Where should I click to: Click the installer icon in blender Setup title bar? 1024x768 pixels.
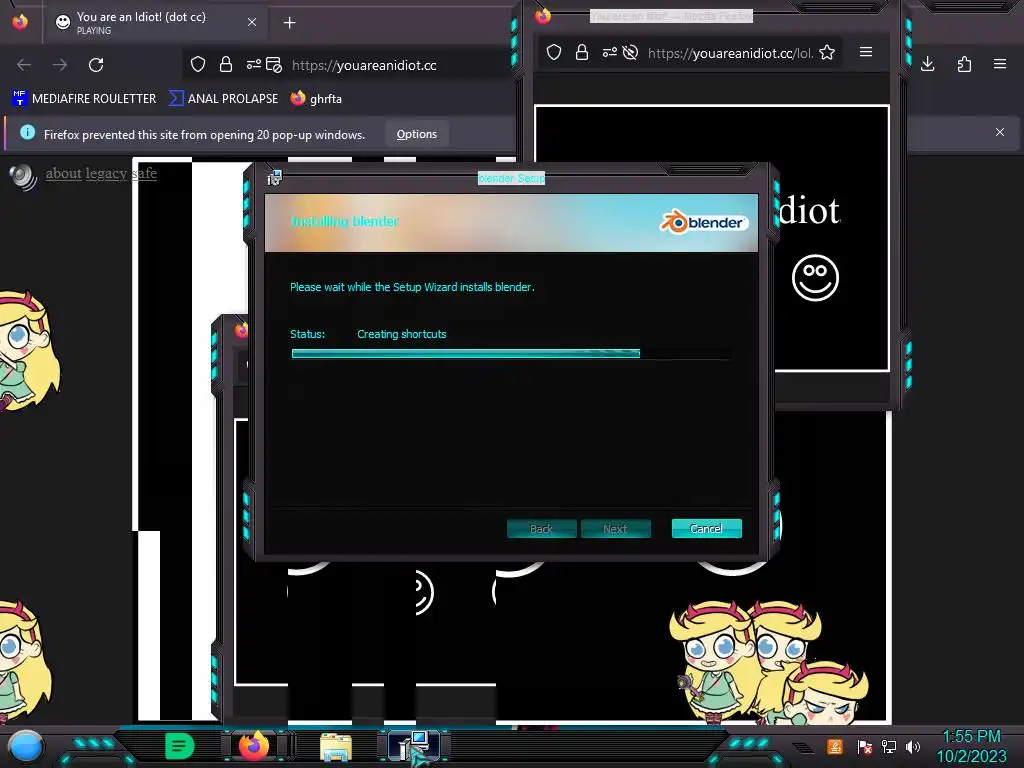click(x=274, y=178)
